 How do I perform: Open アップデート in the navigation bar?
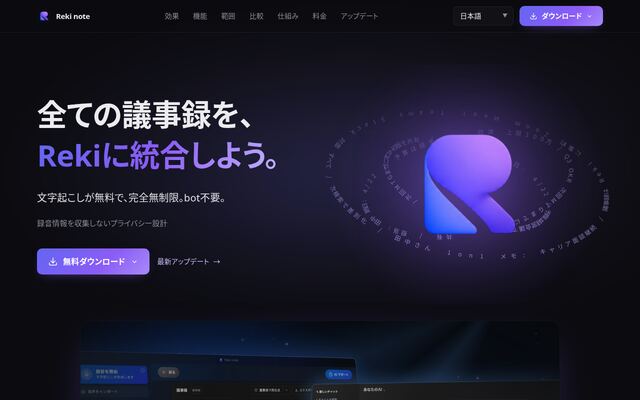click(359, 16)
